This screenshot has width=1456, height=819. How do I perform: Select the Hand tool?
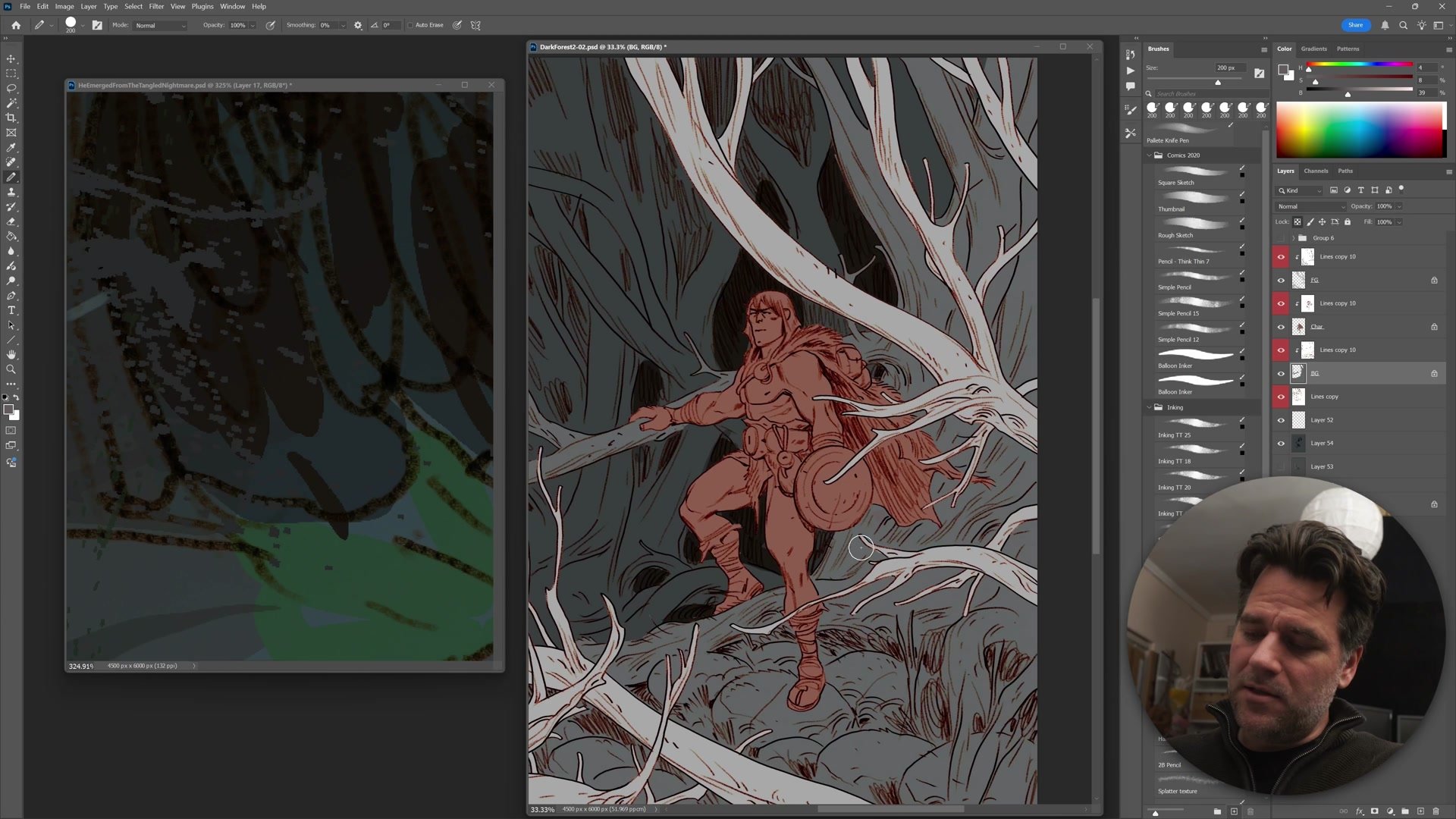tap(11, 354)
